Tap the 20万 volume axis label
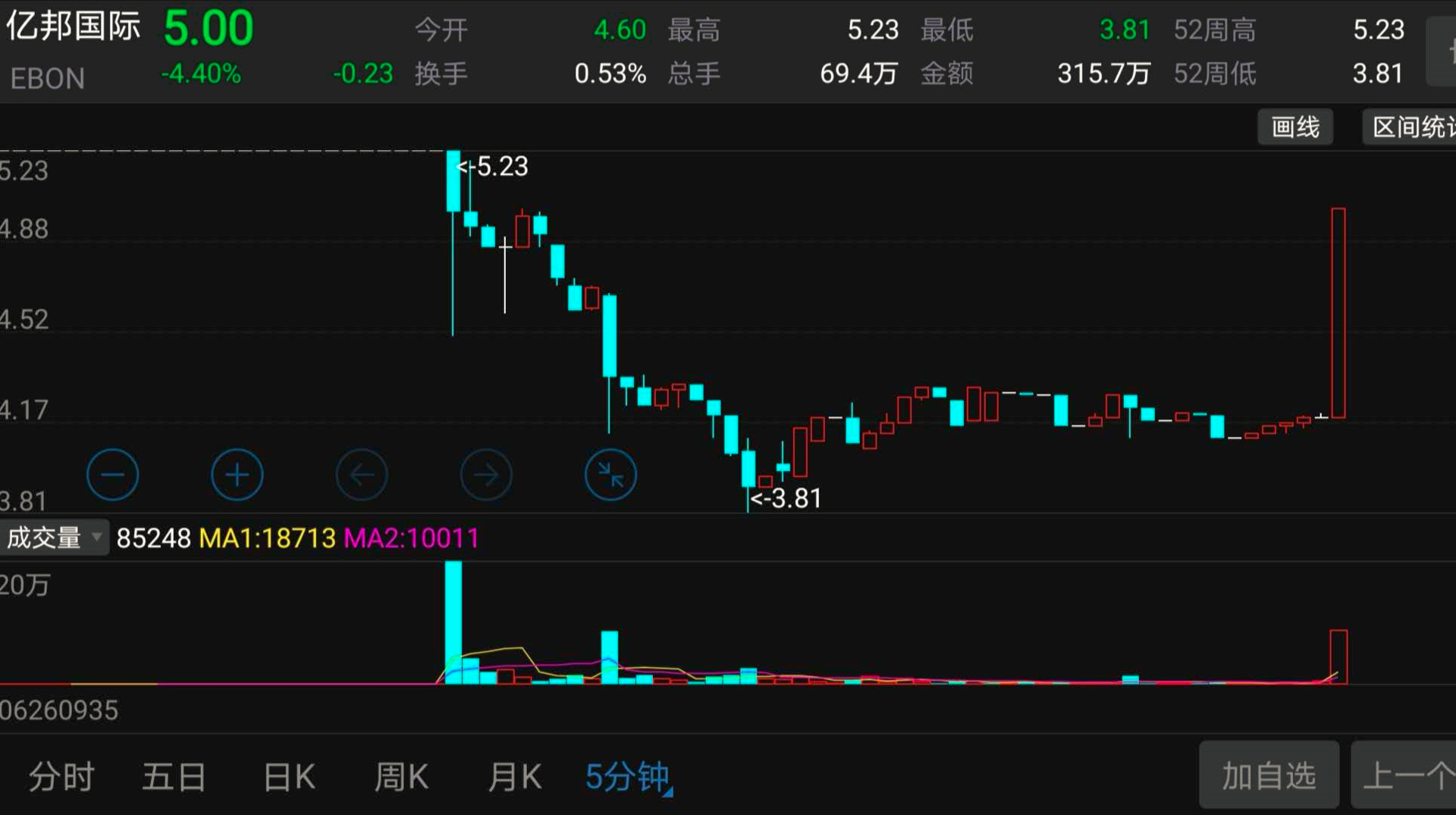 pos(25,585)
